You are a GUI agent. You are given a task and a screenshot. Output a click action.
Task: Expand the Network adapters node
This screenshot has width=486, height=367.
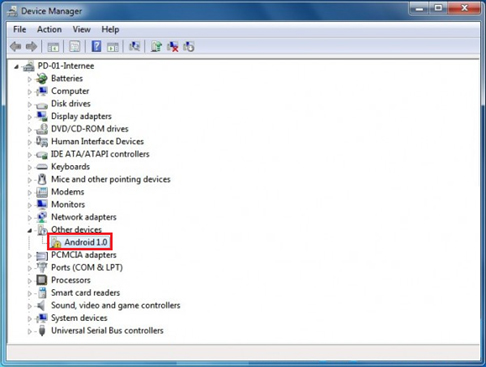click(29, 218)
